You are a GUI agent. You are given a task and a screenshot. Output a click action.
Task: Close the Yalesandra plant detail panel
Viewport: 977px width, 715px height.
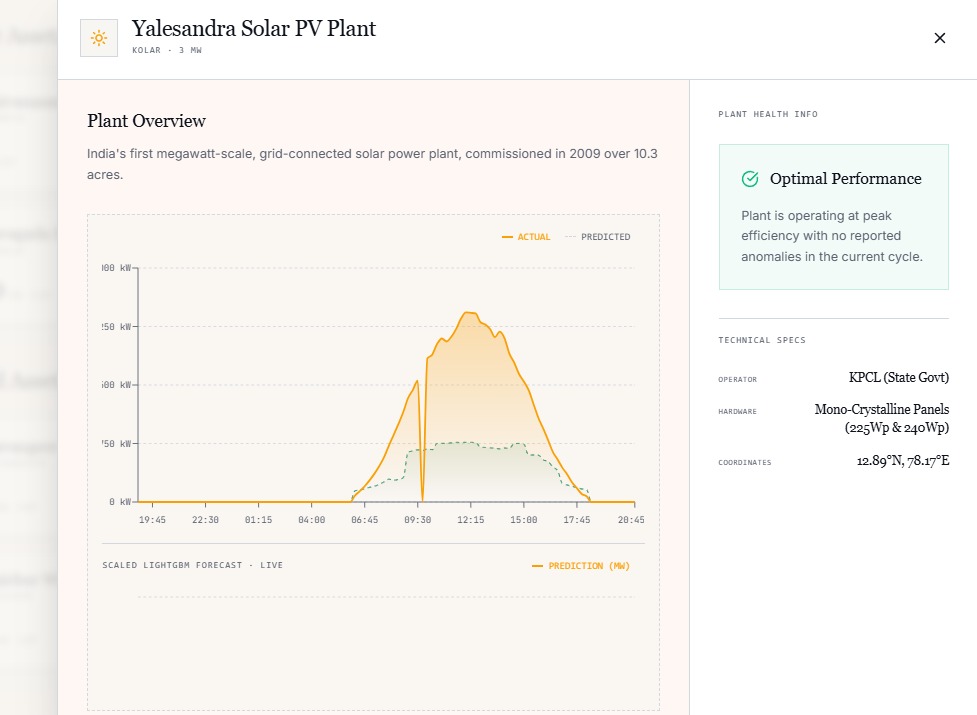[x=940, y=38]
